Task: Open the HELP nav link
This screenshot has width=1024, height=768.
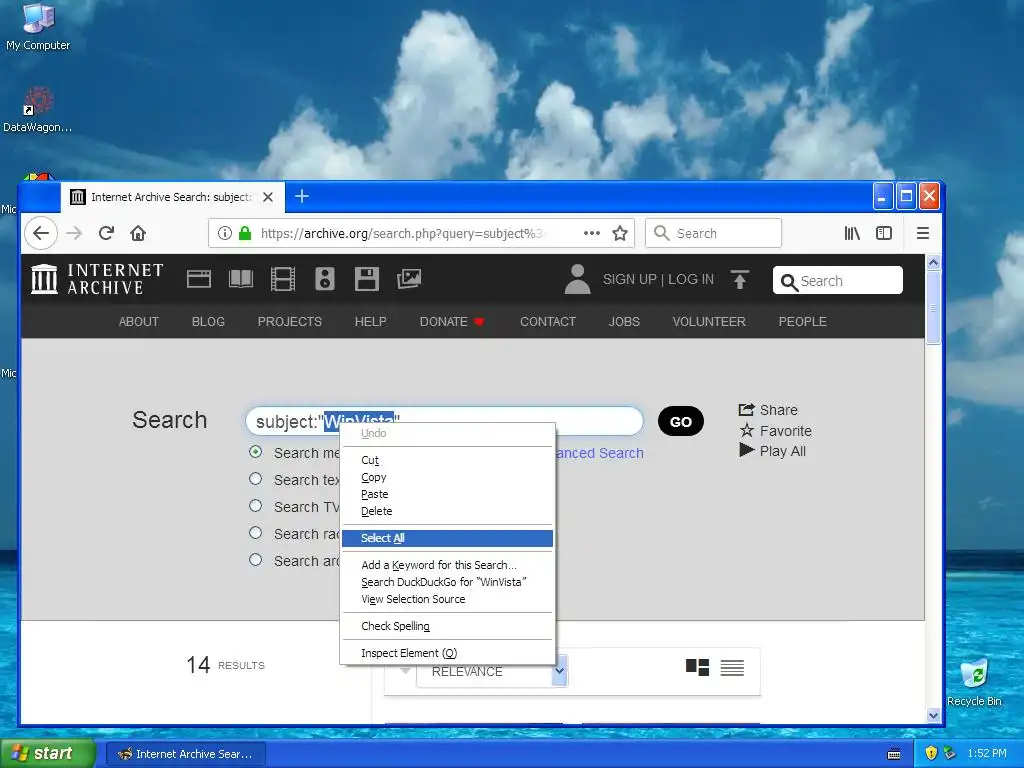Action: tap(370, 321)
